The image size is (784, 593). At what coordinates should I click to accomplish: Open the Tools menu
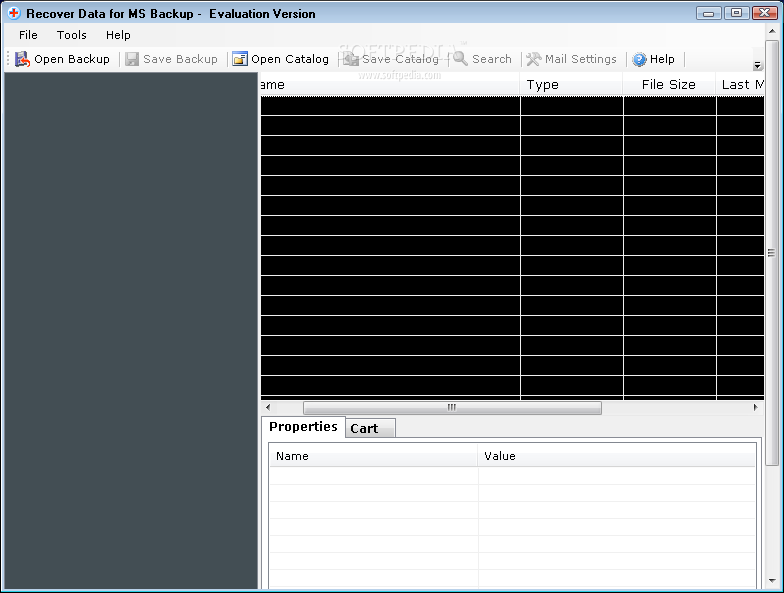click(x=72, y=35)
